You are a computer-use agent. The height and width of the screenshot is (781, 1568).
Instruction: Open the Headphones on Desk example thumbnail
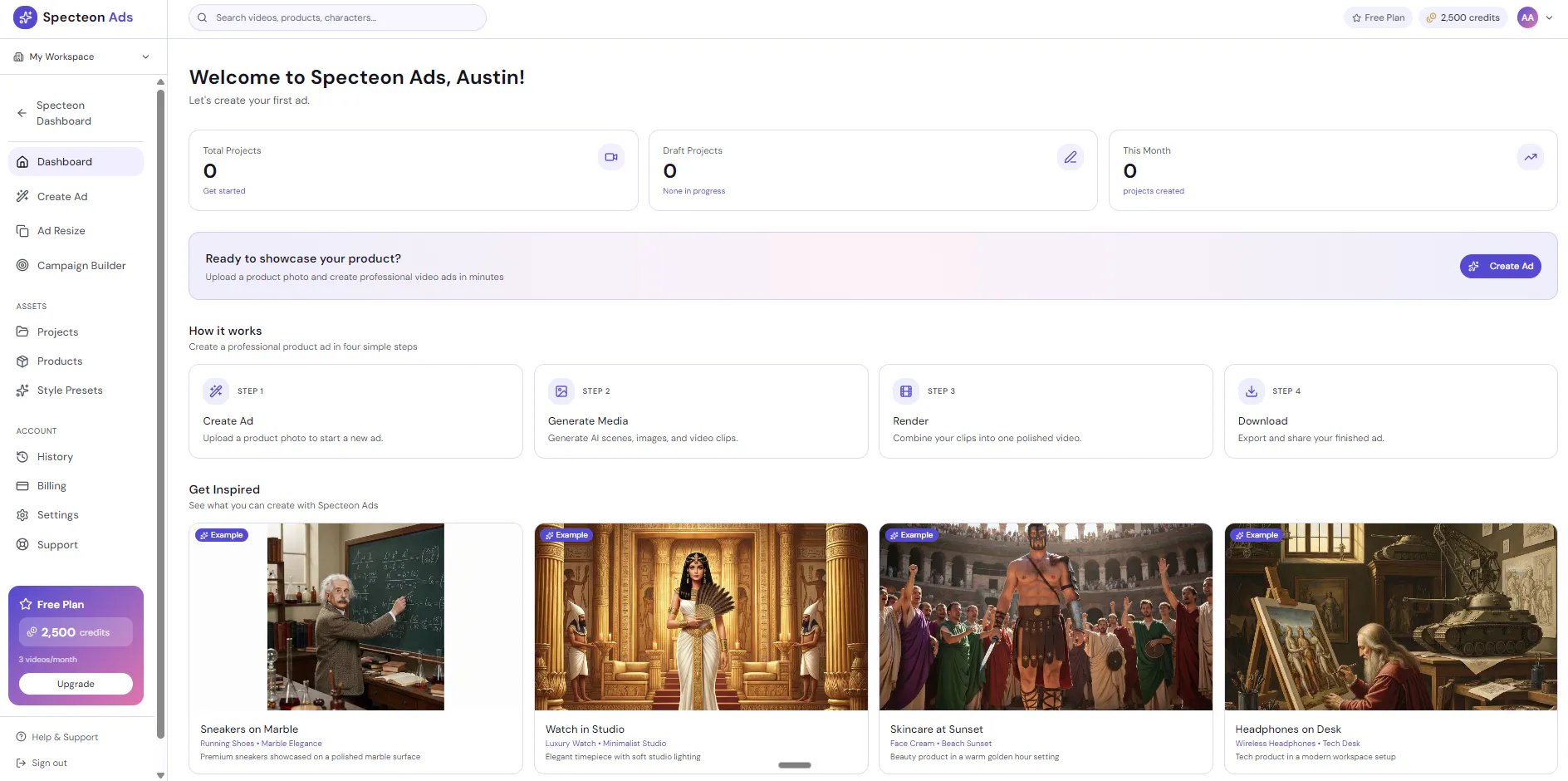click(1391, 617)
